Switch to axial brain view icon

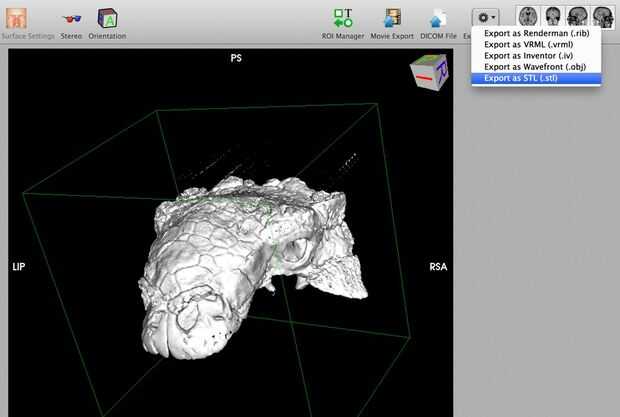[x=528, y=17]
